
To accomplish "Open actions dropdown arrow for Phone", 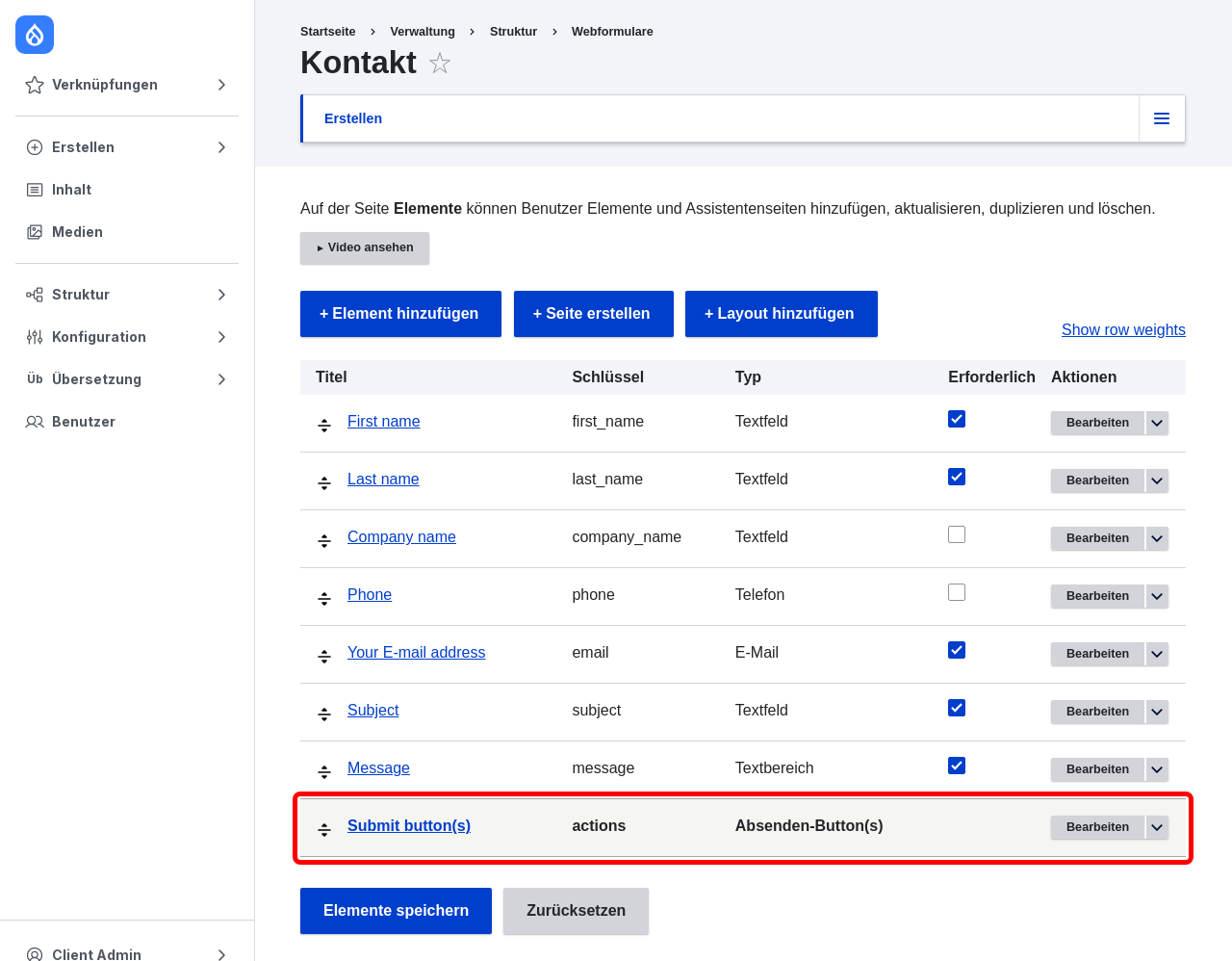I will point(1157,596).
